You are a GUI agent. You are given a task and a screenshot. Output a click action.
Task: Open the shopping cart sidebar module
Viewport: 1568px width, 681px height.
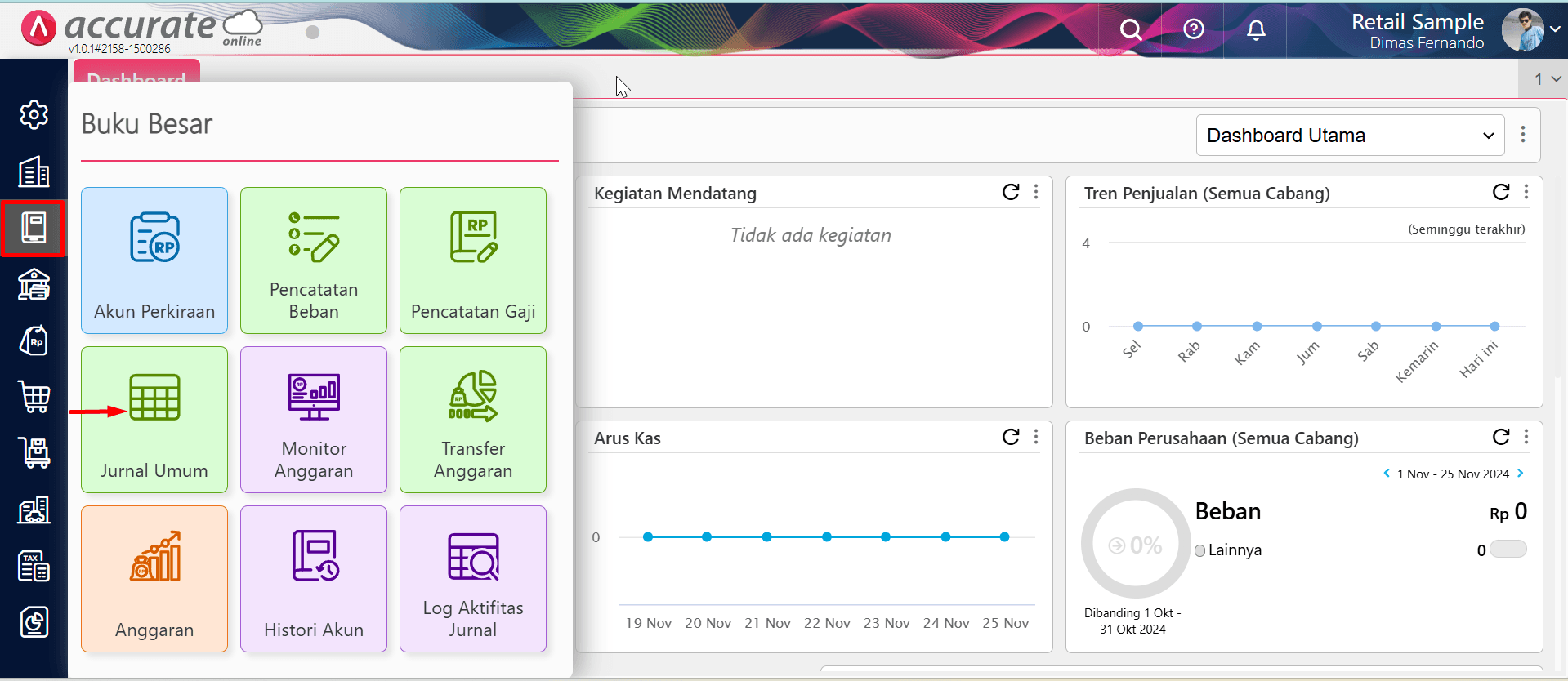click(34, 397)
